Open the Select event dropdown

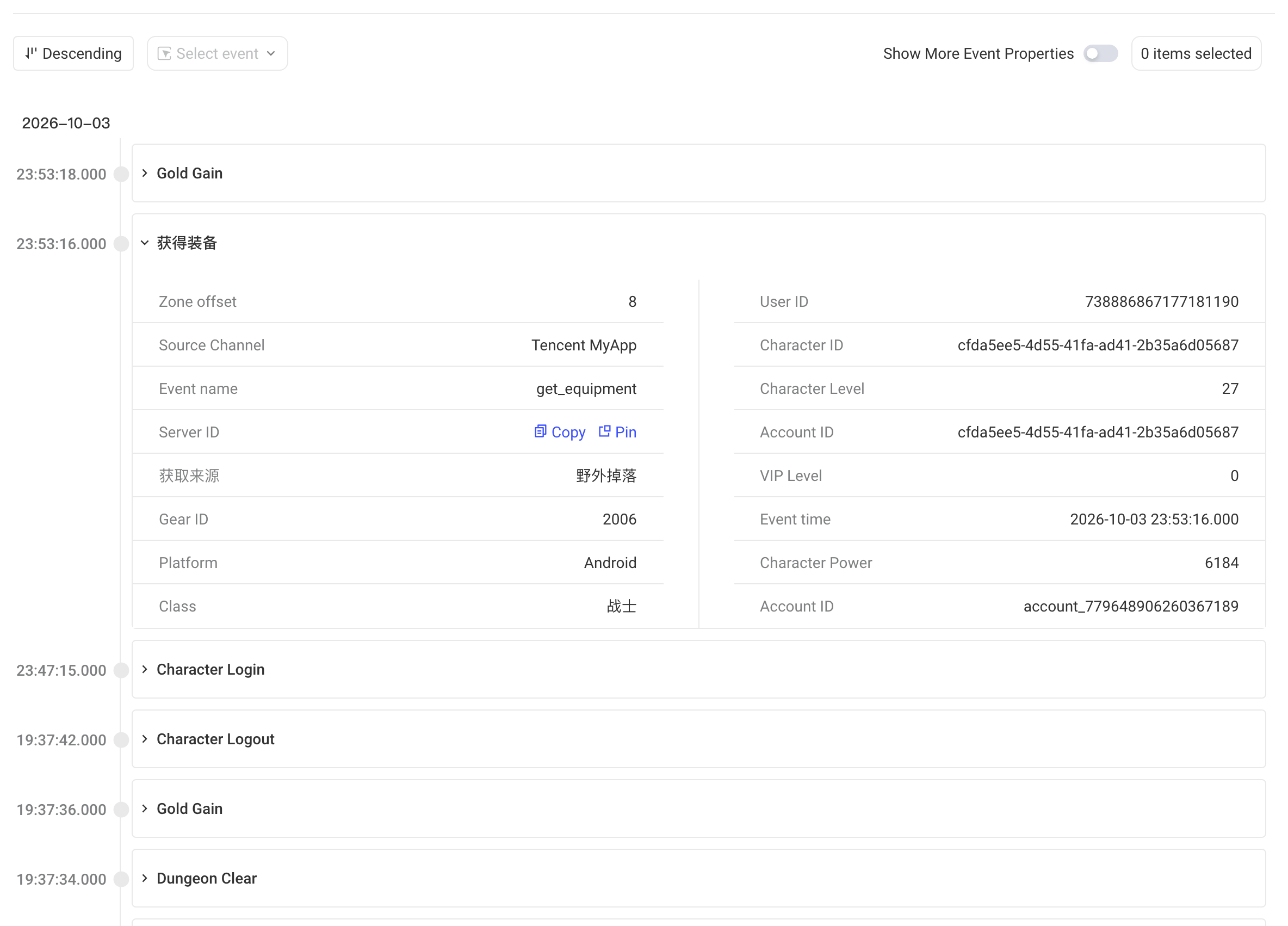[x=217, y=53]
